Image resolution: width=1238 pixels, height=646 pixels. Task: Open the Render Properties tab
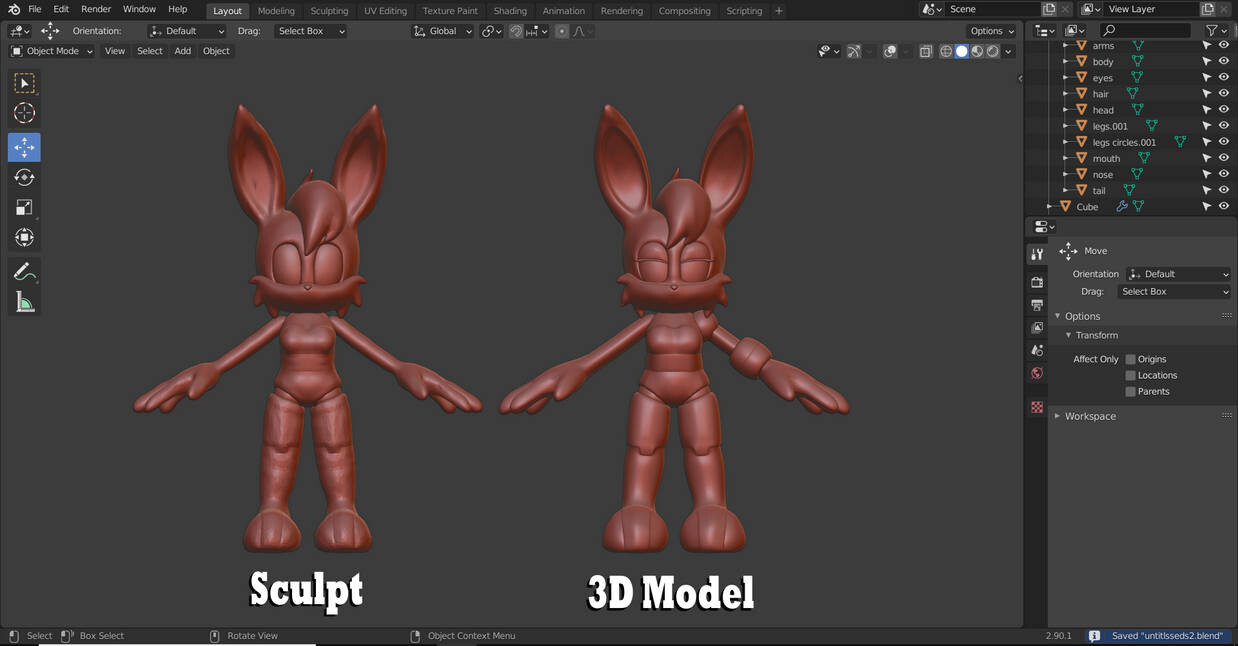point(1037,282)
